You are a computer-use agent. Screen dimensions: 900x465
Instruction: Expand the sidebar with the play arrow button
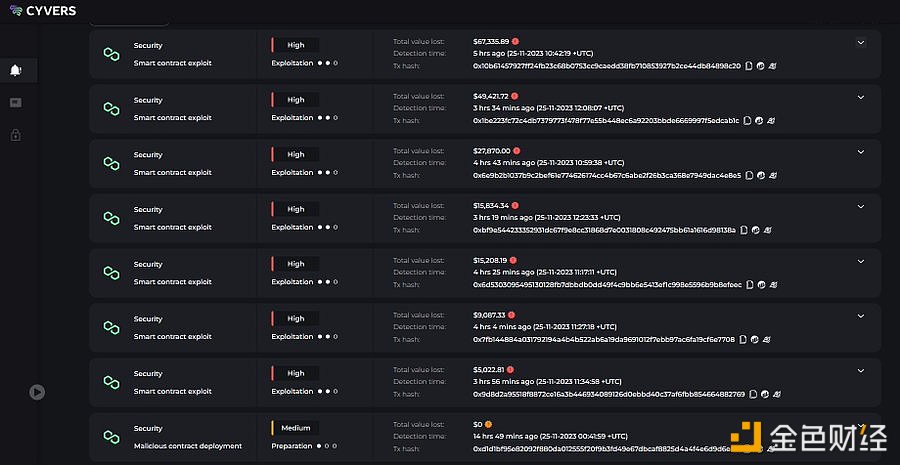click(37, 392)
